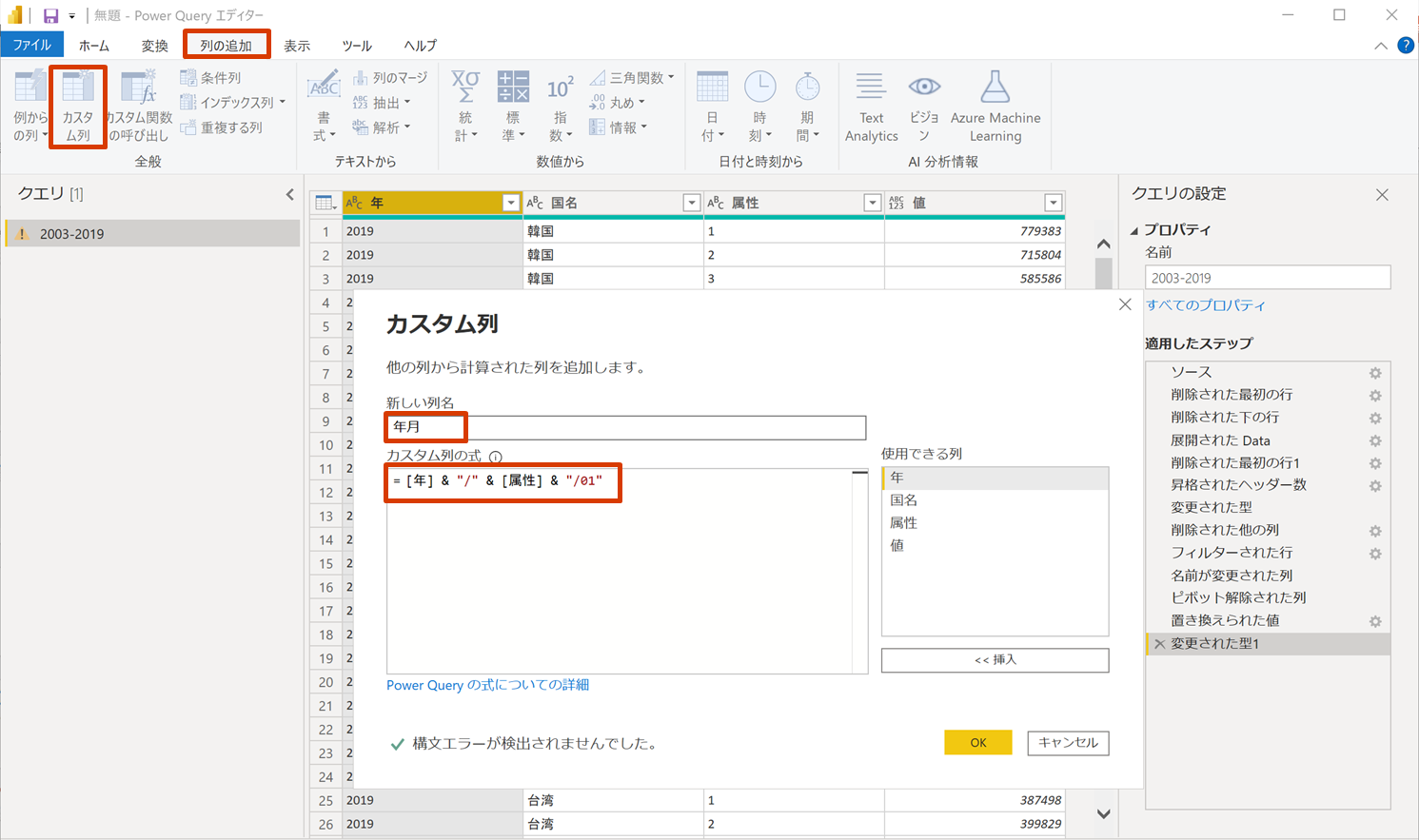Open the 指数 (Scientific) tool
This screenshot has height=840, width=1419.
pos(560,106)
